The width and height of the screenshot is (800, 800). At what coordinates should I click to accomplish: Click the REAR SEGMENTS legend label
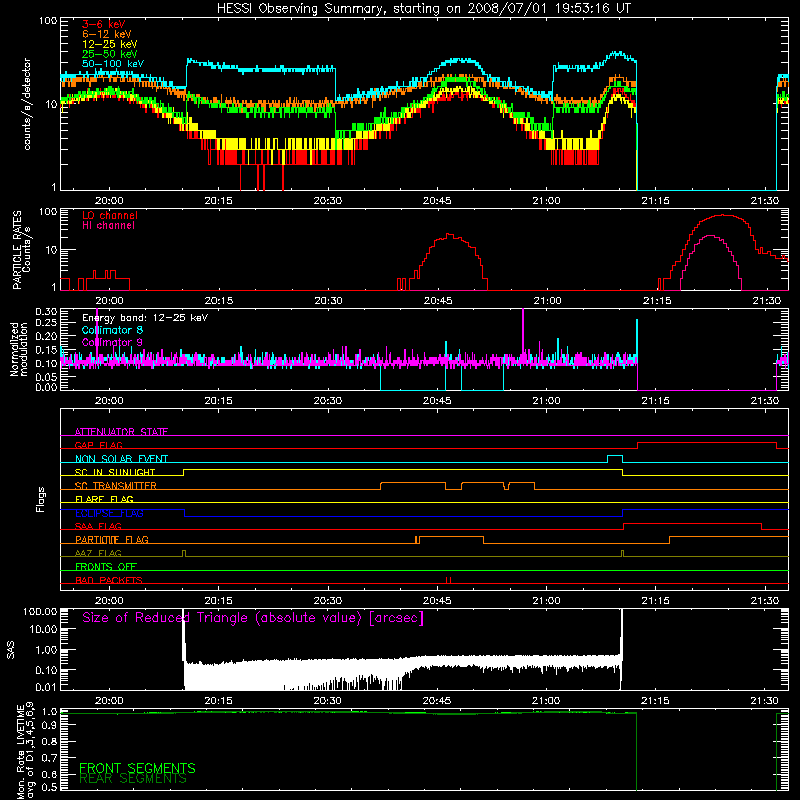[x=133, y=779]
